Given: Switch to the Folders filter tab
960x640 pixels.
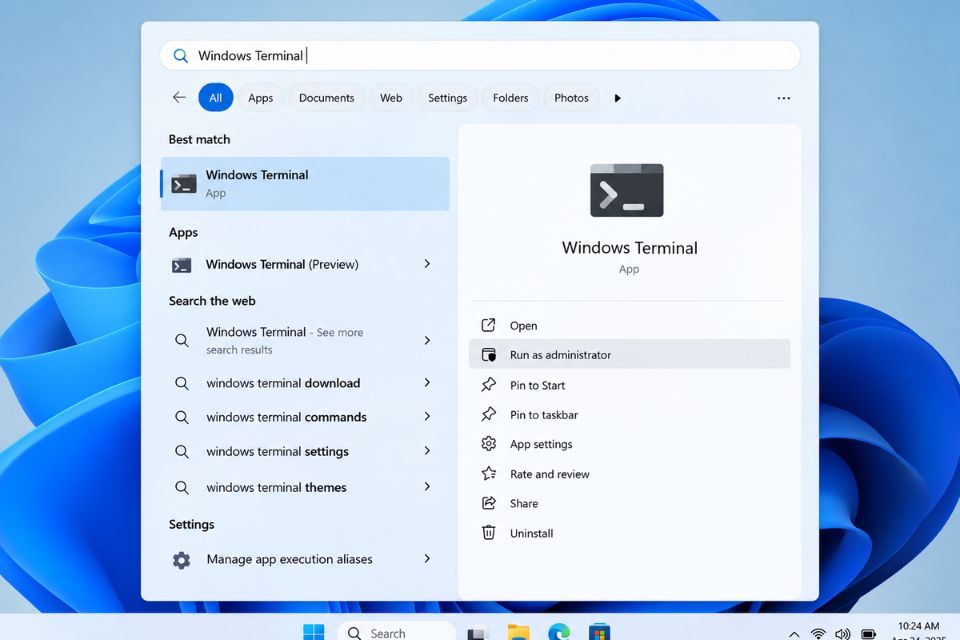Looking at the screenshot, I should pyautogui.click(x=510, y=97).
